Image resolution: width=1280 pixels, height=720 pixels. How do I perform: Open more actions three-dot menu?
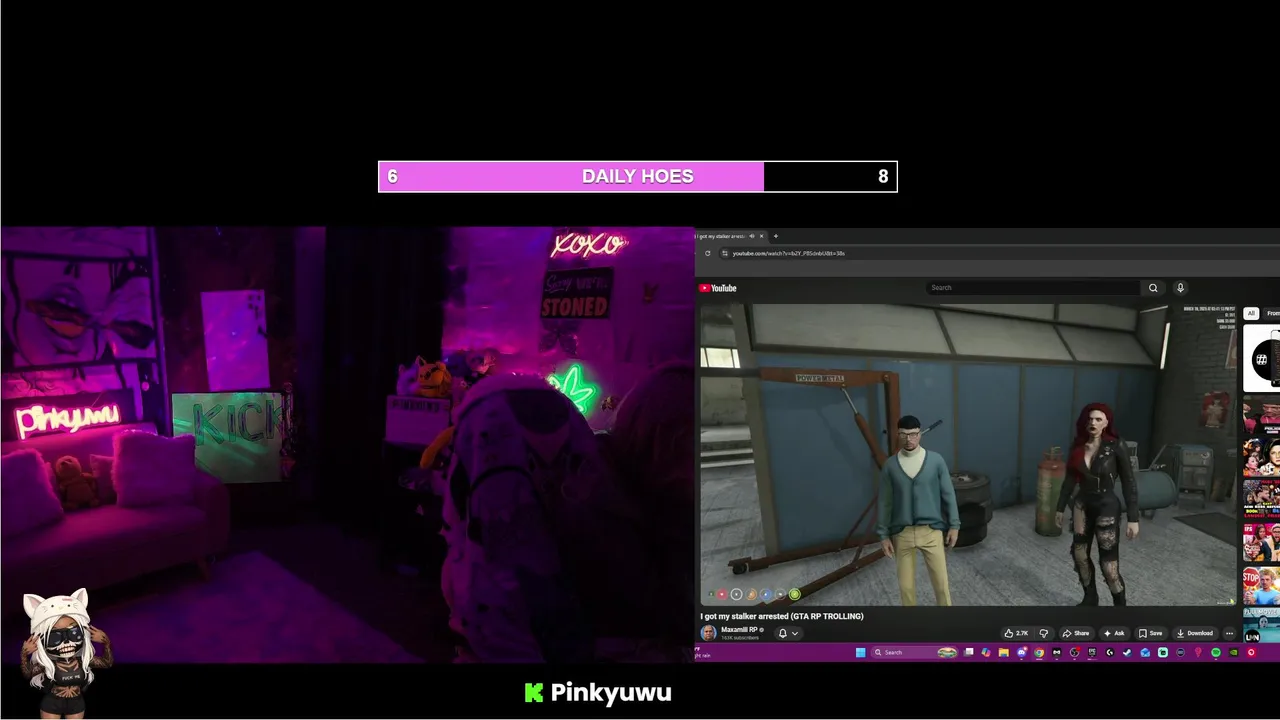[1229, 633]
